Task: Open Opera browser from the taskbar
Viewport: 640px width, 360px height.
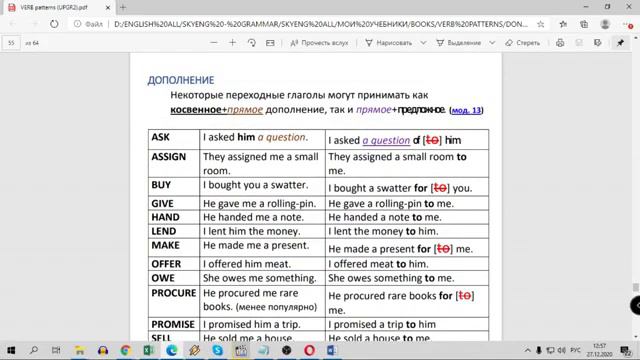Action: click(x=309, y=350)
